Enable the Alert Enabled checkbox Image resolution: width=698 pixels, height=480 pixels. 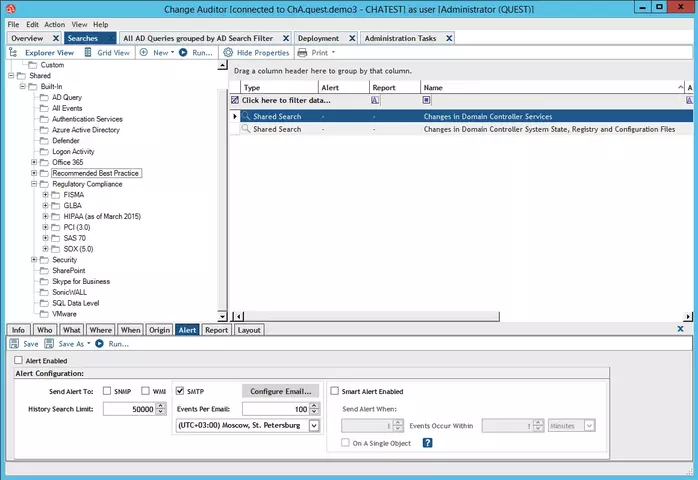(x=18, y=360)
